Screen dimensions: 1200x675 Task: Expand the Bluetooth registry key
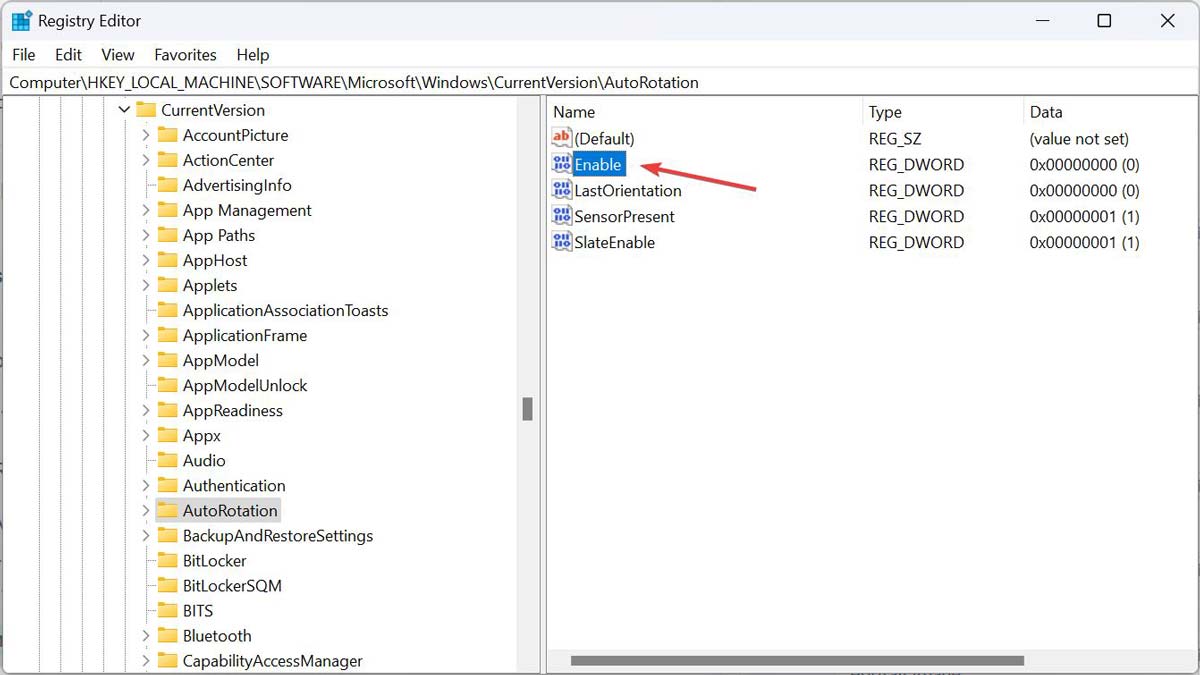click(146, 636)
